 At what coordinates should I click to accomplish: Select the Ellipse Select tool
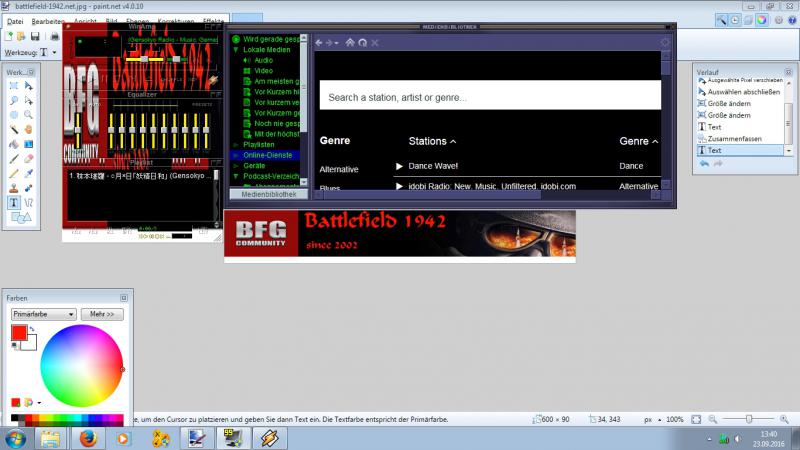(x=14, y=115)
